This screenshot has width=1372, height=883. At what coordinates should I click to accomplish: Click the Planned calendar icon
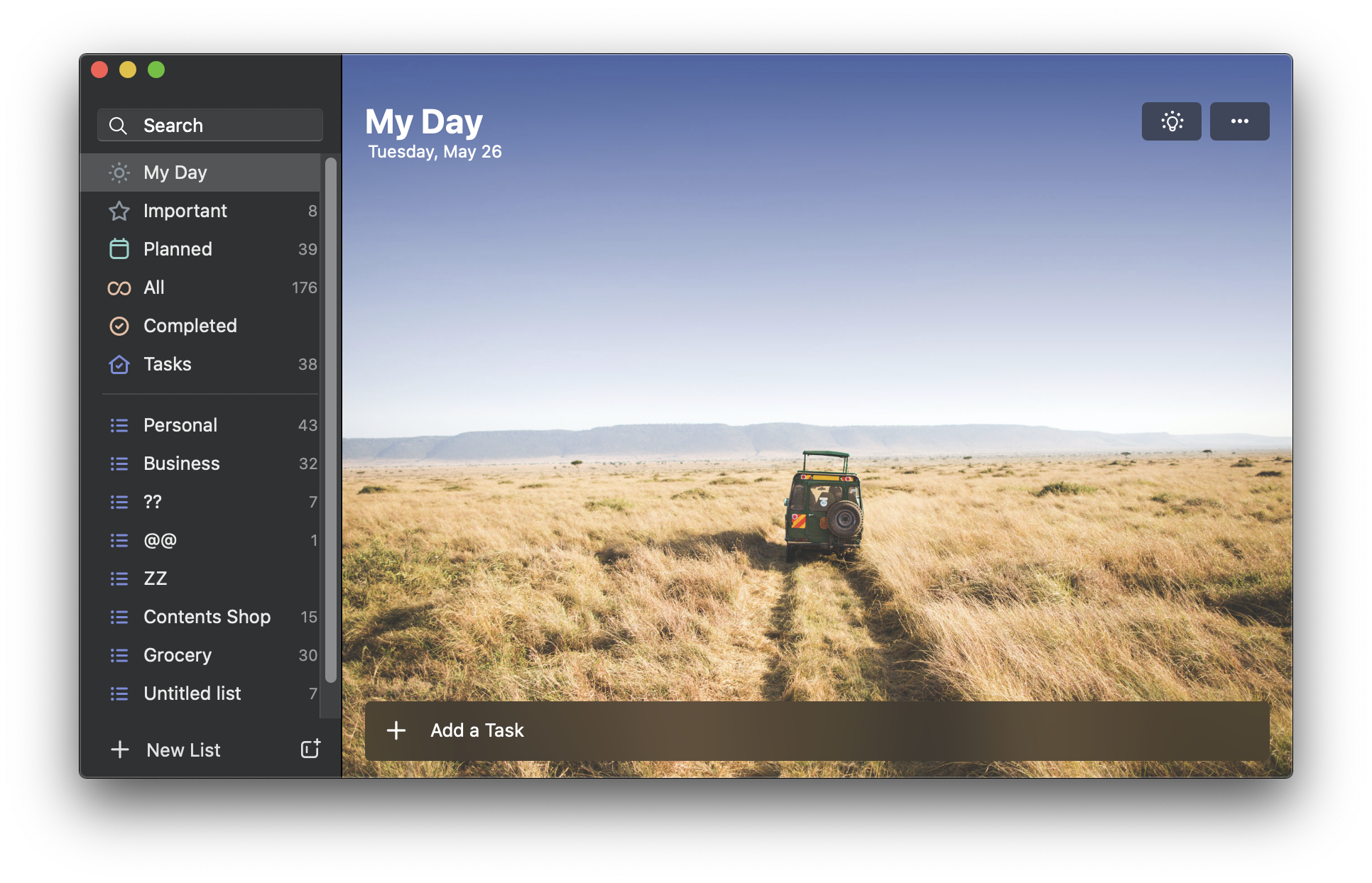click(x=119, y=249)
